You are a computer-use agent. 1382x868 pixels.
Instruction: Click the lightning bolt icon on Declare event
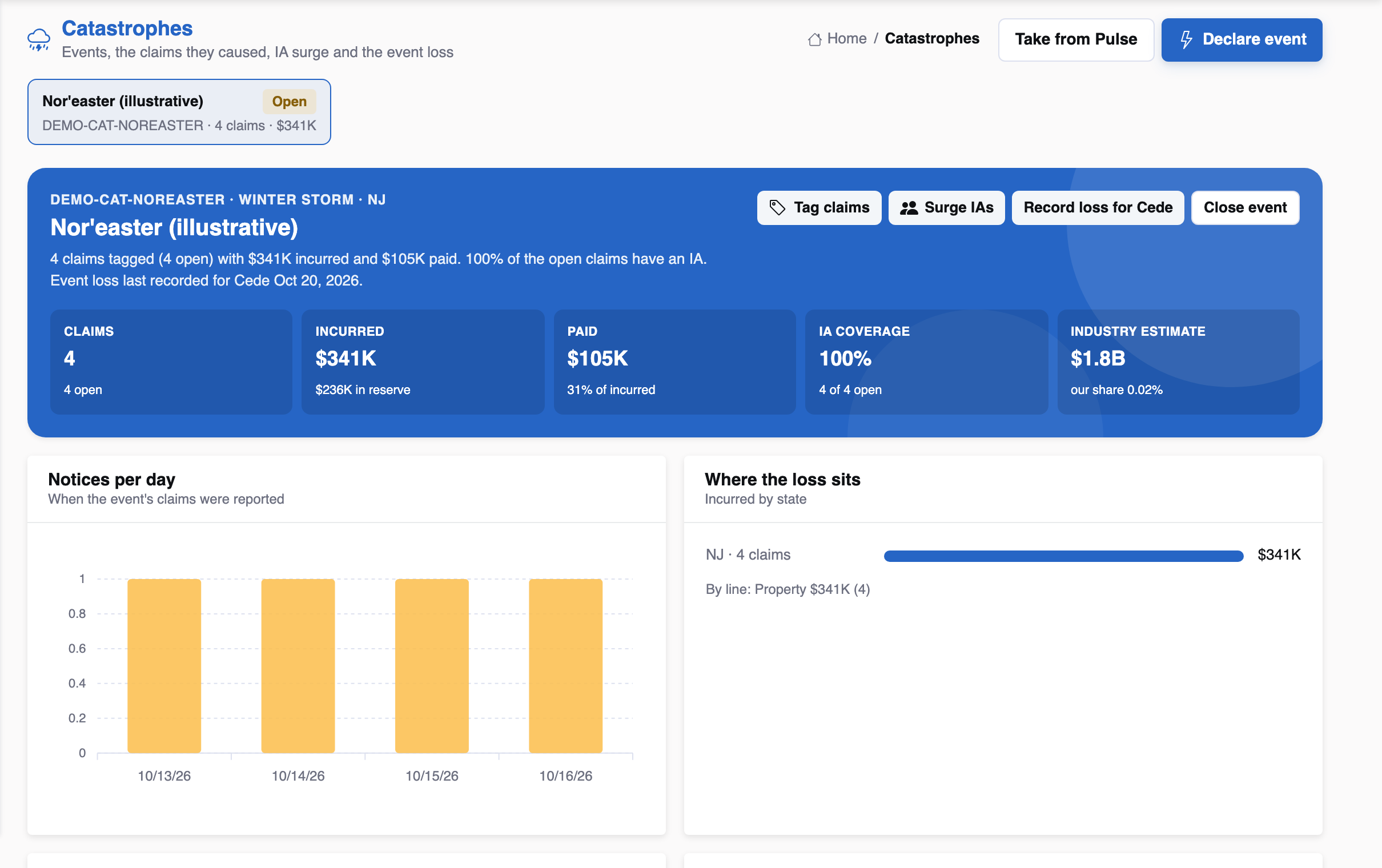(x=1186, y=39)
